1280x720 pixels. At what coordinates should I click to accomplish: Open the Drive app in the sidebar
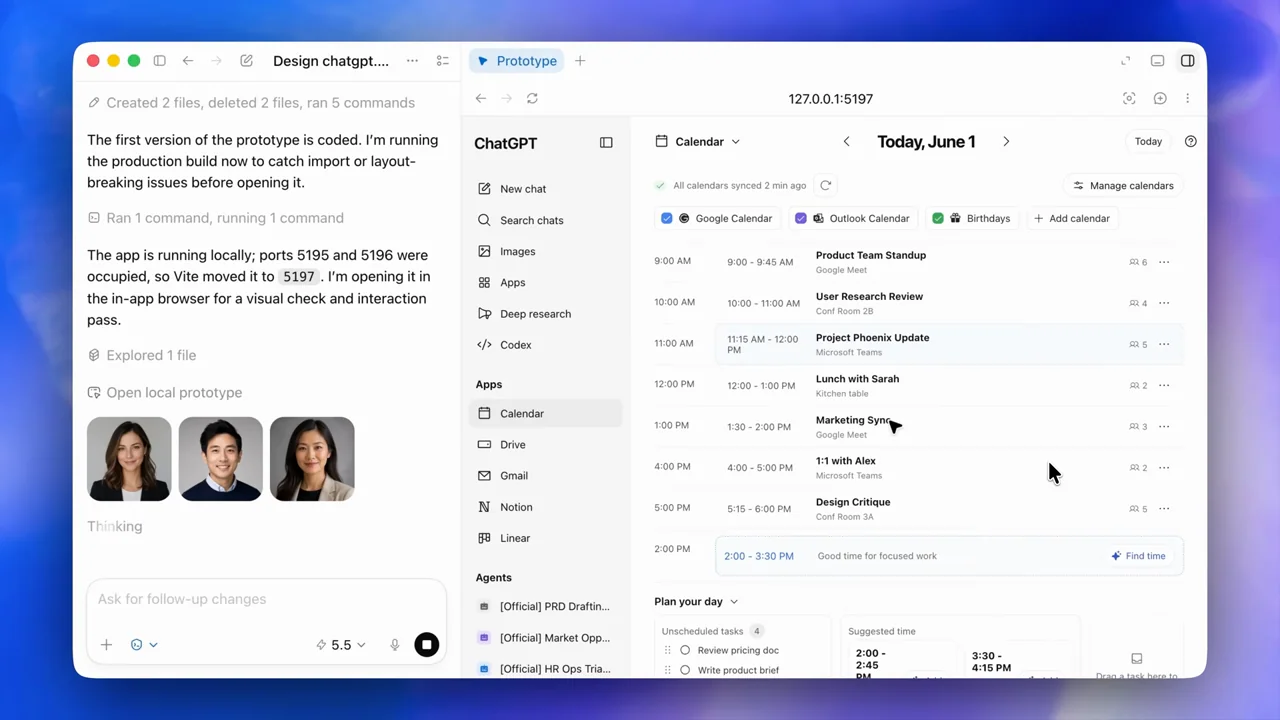(545, 445)
